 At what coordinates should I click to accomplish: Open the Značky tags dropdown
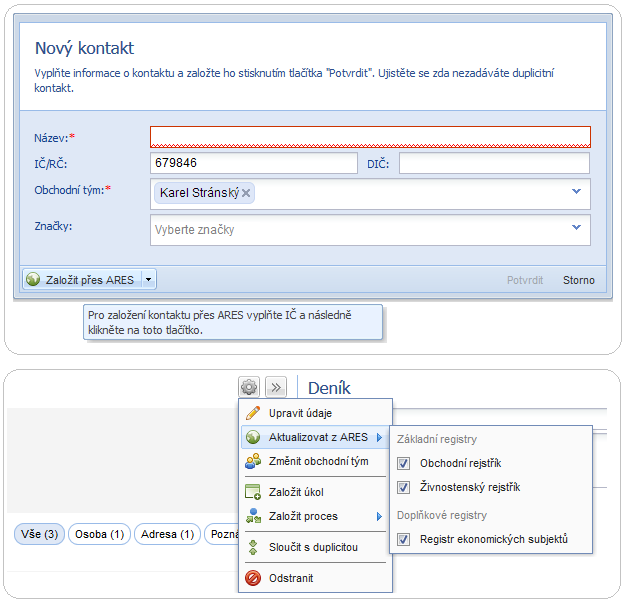tap(576, 228)
